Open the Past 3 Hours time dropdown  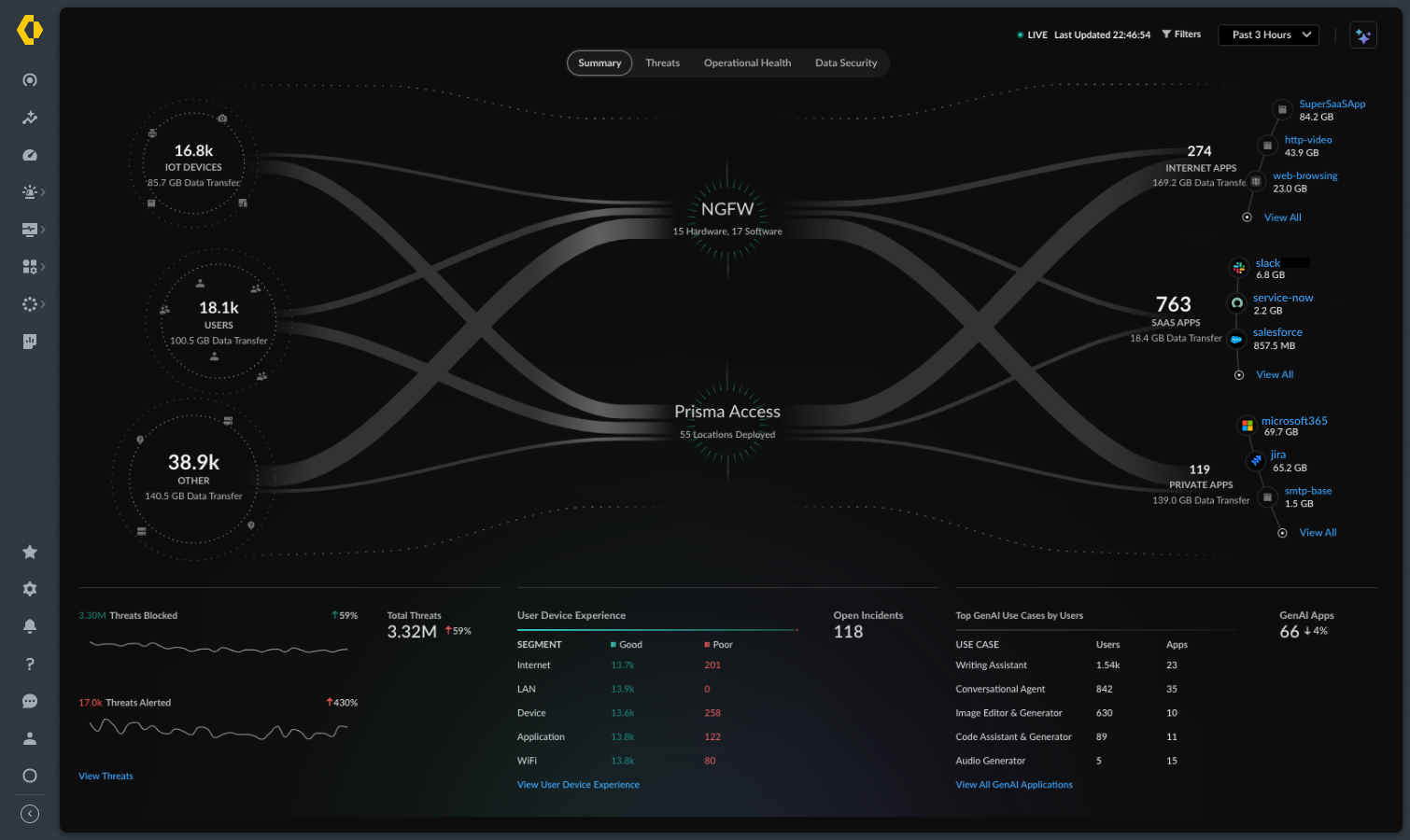[1268, 35]
